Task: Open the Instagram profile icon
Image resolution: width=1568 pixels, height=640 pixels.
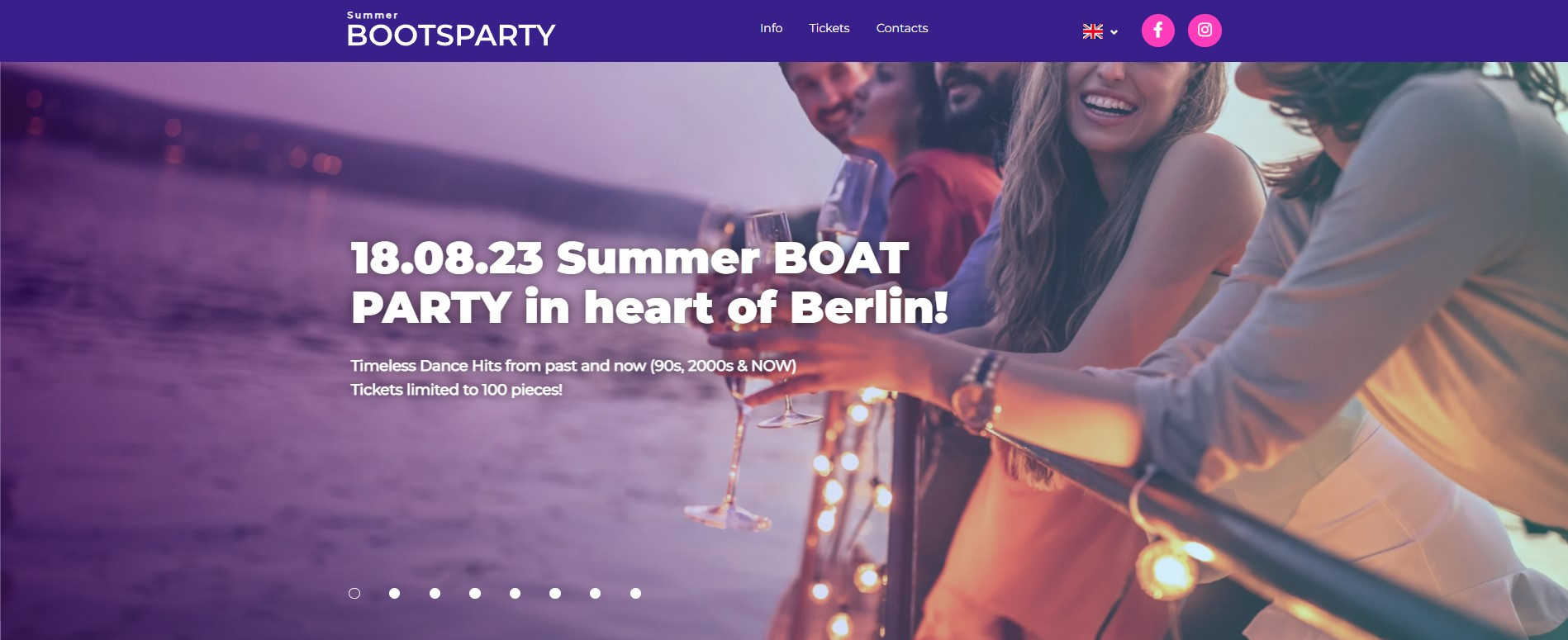Action: [x=1205, y=31]
